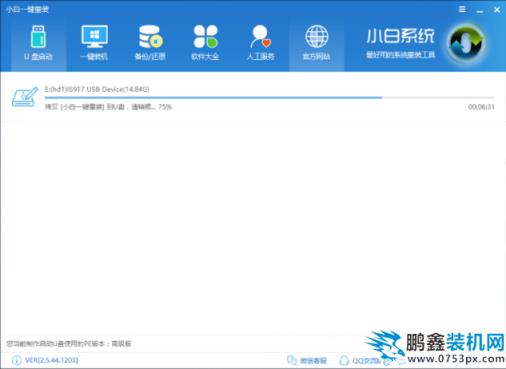Click the WeChat chat bubble icon
506x369 pixels.
[292, 360]
